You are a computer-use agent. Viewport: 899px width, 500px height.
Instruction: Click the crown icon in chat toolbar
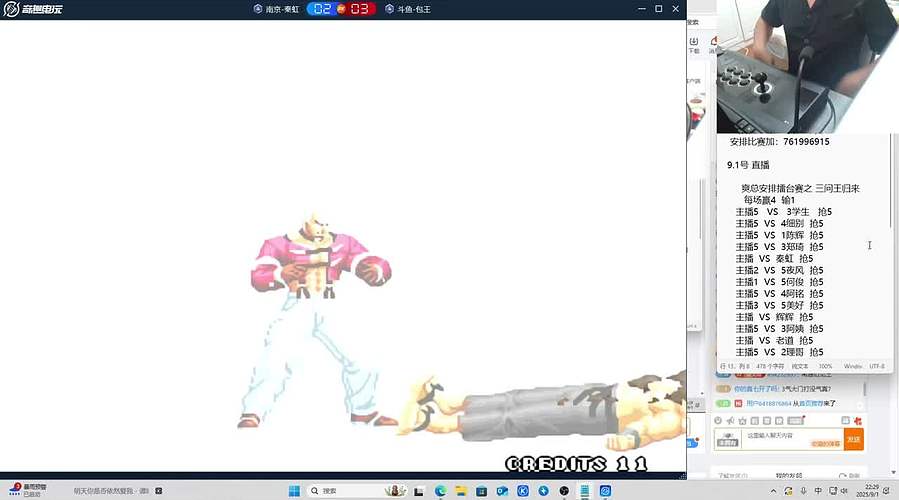[x=742, y=420]
